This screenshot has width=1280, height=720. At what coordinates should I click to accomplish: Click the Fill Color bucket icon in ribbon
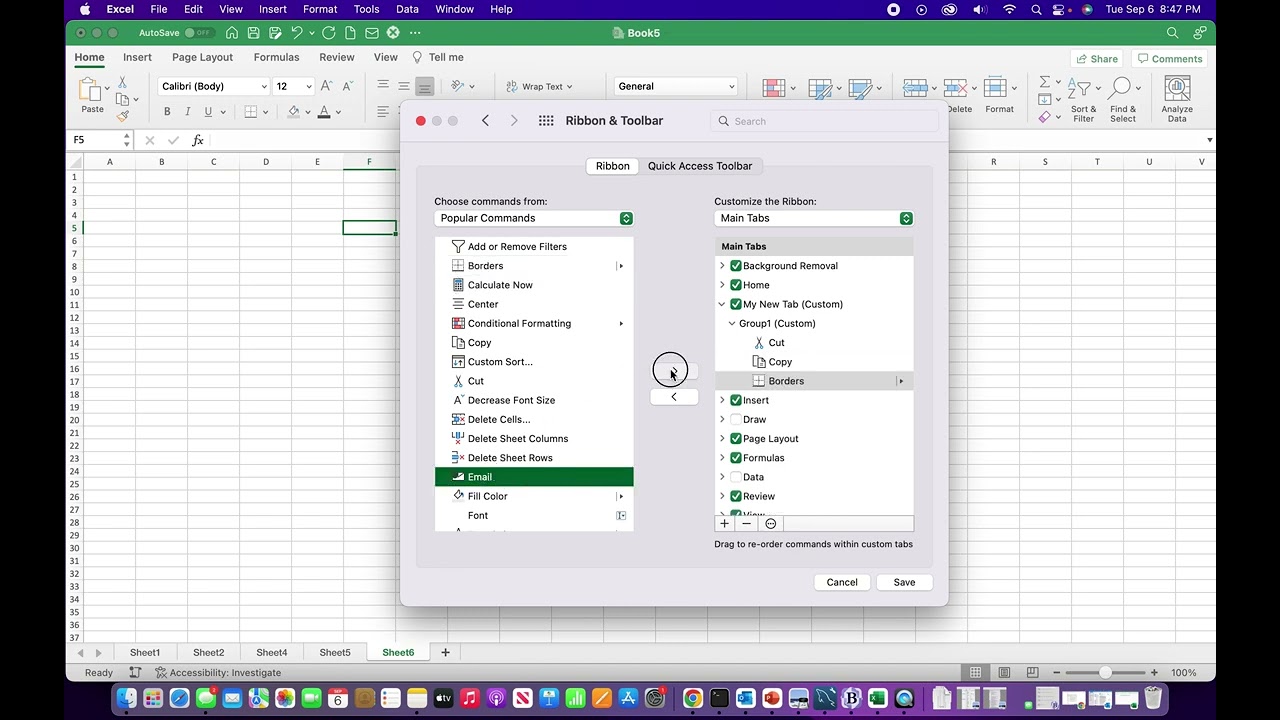[x=294, y=111]
